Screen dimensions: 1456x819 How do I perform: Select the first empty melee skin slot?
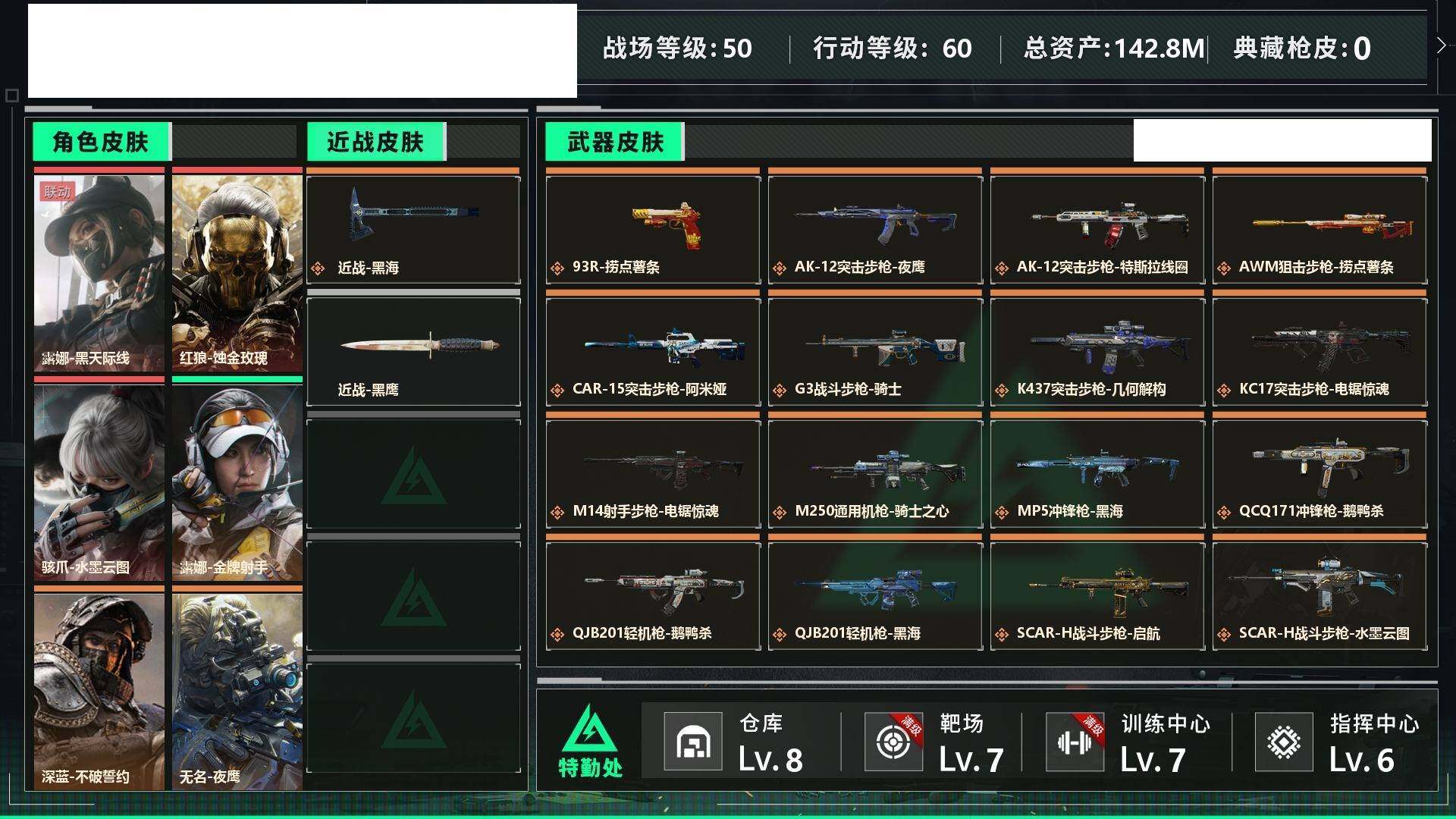point(413,474)
